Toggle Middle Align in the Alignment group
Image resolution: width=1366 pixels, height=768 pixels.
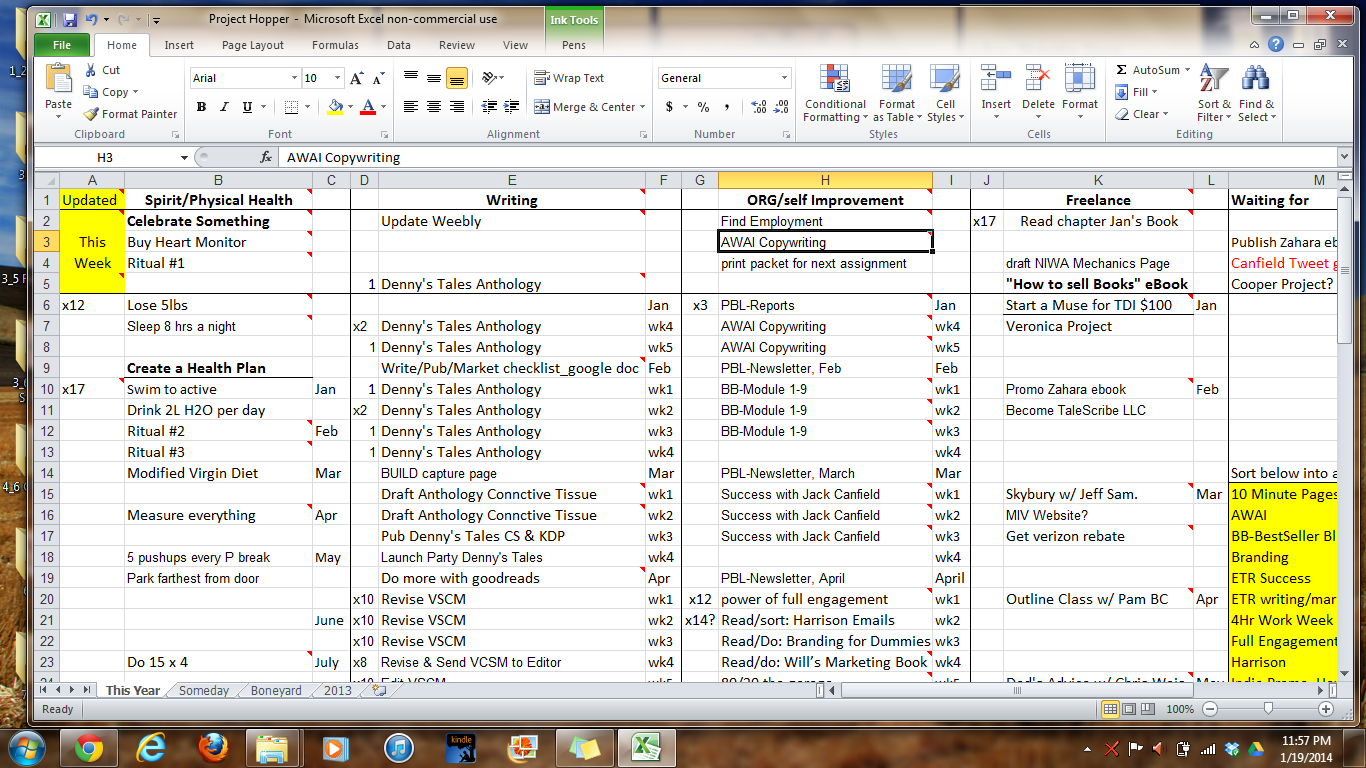(x=434, y=78)
